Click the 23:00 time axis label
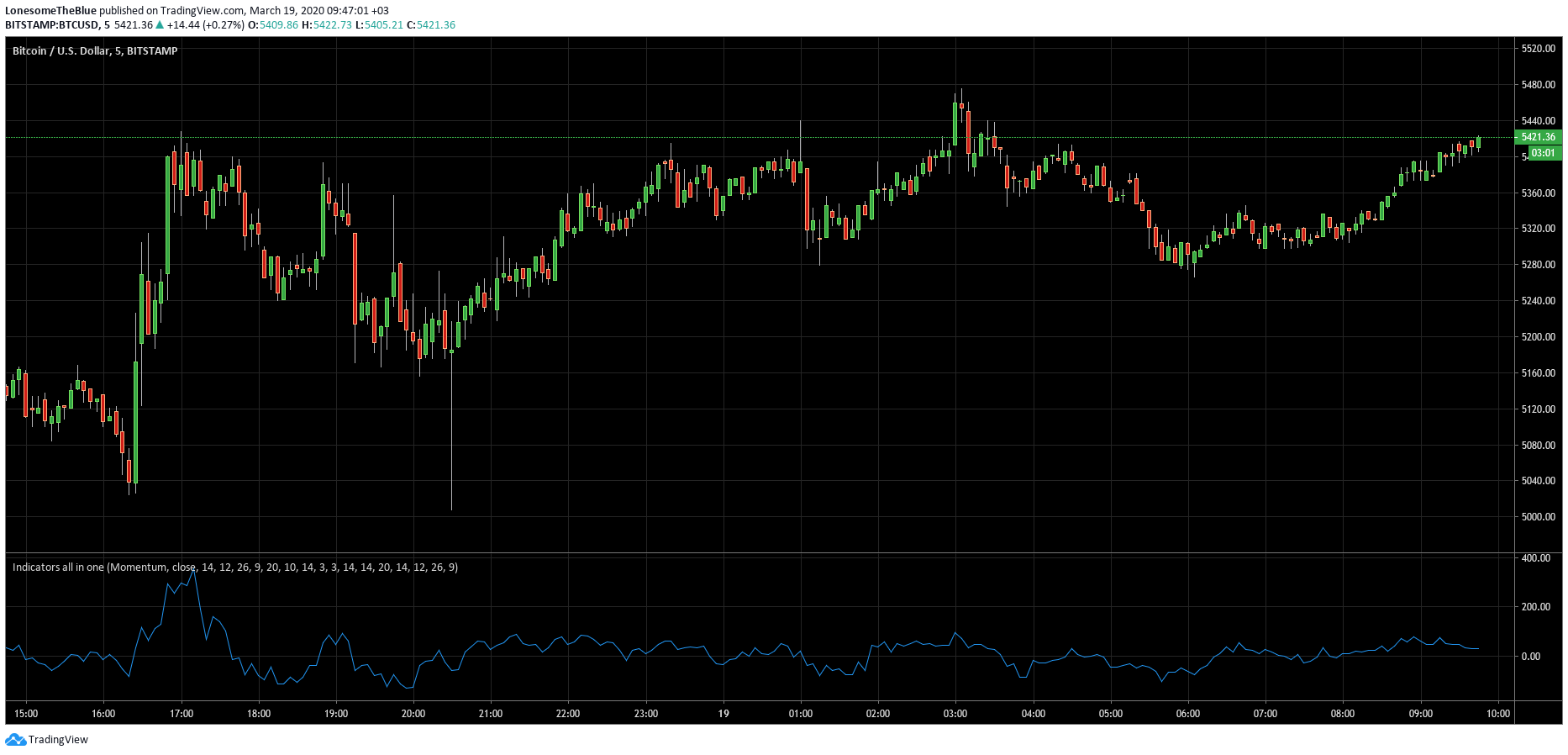 click(x=646, y=714)
